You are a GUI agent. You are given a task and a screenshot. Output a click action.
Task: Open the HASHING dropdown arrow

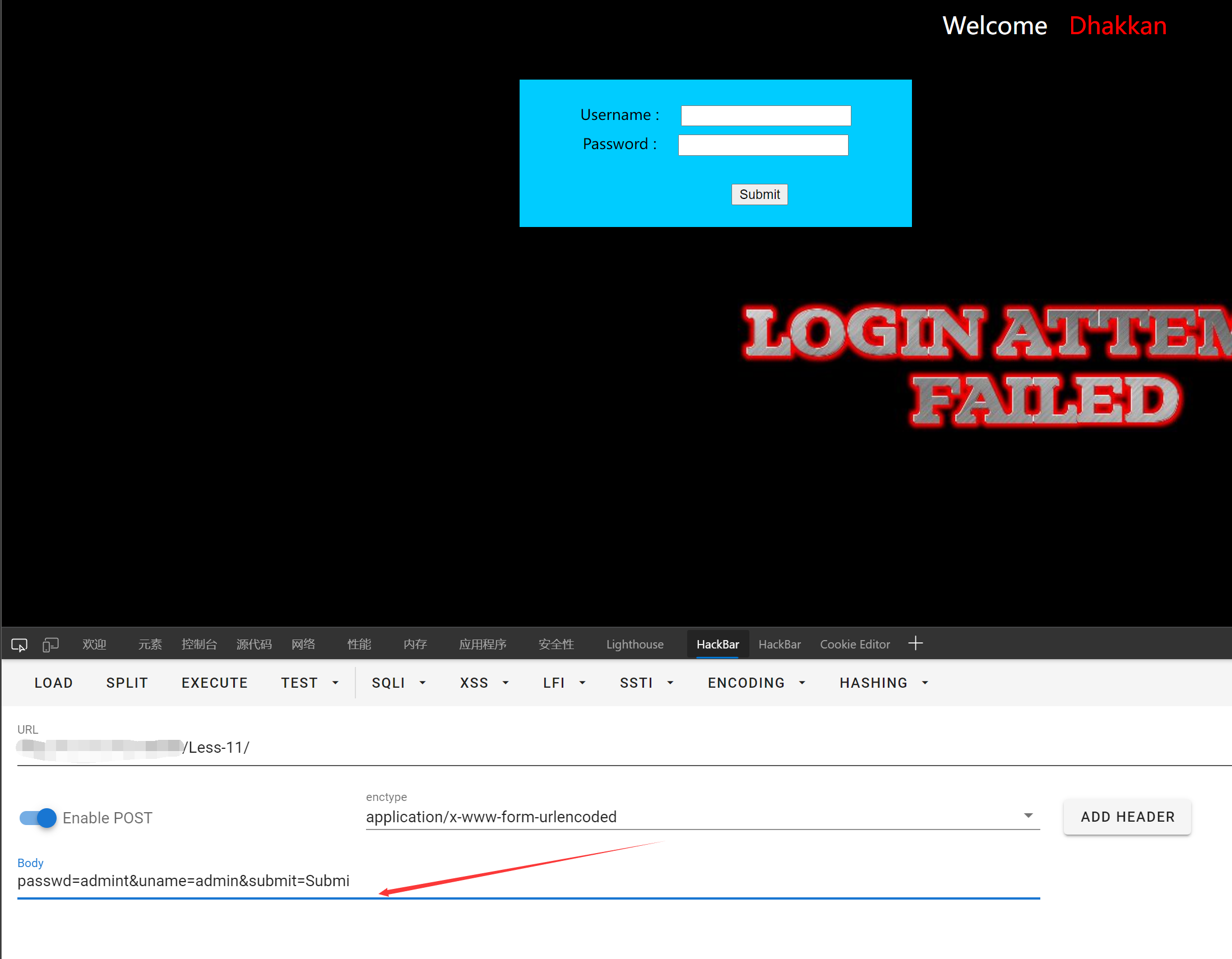[x=925, y=683]
